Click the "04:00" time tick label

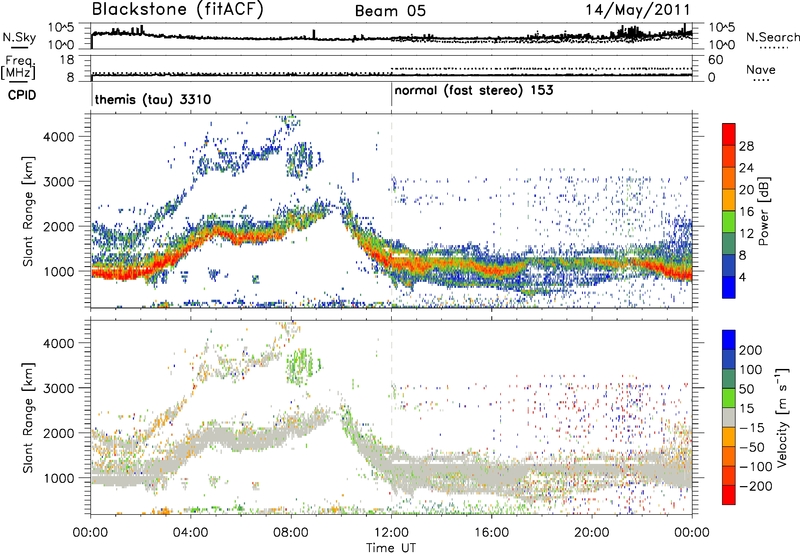tap(191, 533)
